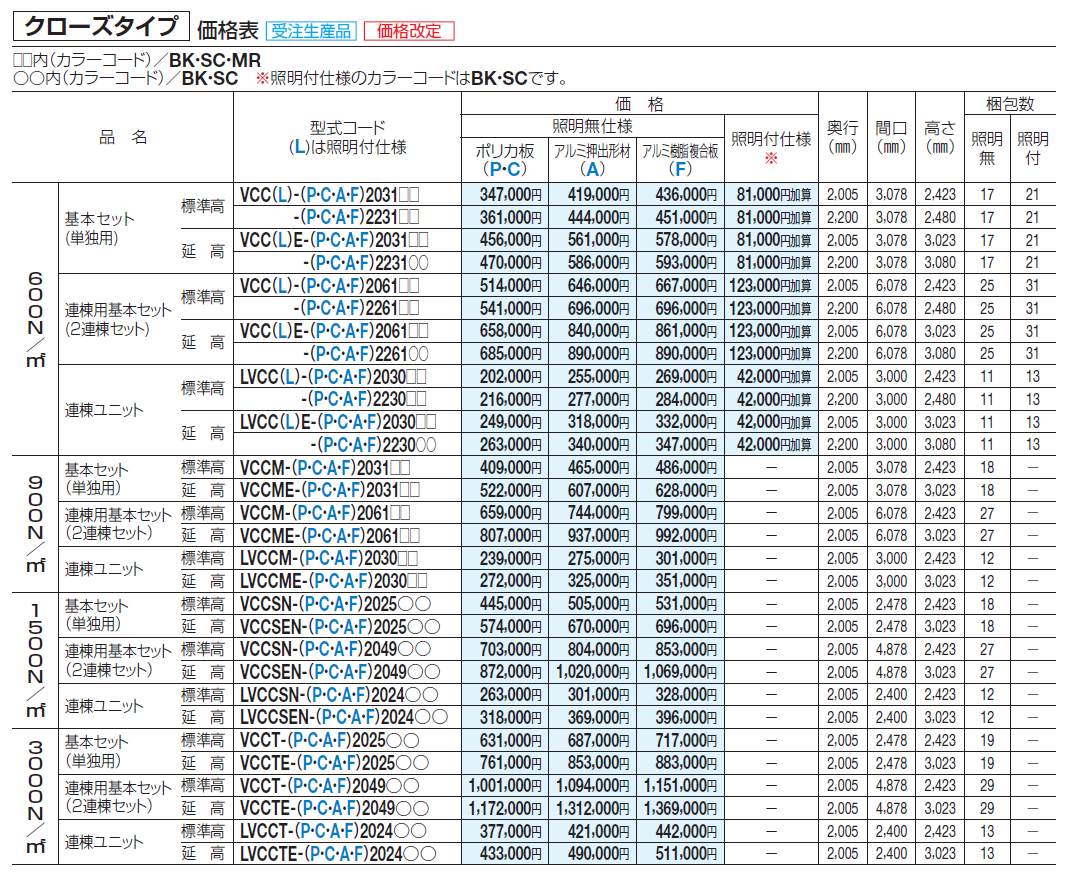Click model code LVCCTE-(P·C·A·F)2024
1065x872 pixels.
point(338,854)
